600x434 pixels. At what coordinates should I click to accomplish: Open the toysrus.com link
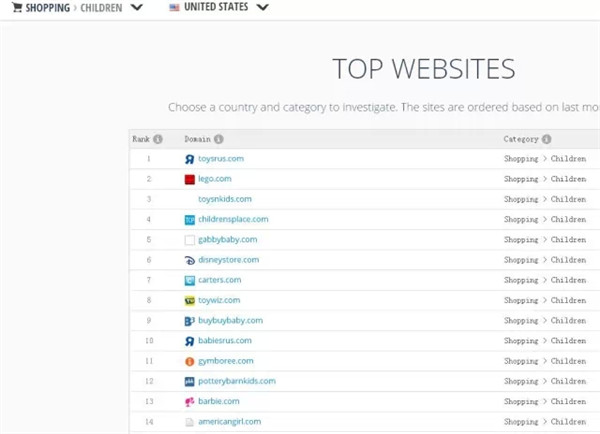pyautogui.click(x=221, y=159)
